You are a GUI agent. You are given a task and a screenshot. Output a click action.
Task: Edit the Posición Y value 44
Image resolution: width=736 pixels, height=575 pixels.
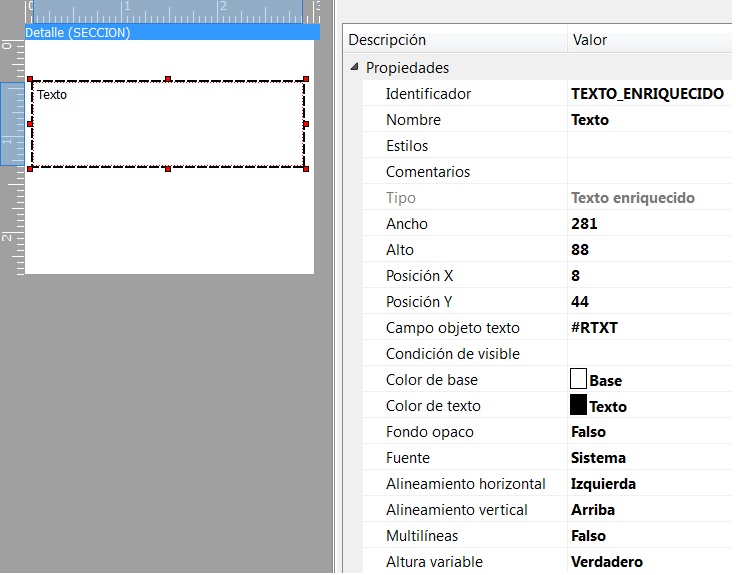pos(580,301)
